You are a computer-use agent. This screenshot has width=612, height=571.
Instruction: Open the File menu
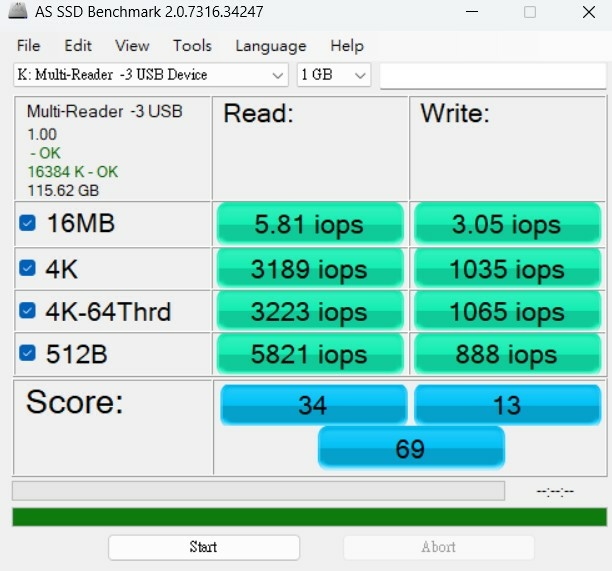28,46
